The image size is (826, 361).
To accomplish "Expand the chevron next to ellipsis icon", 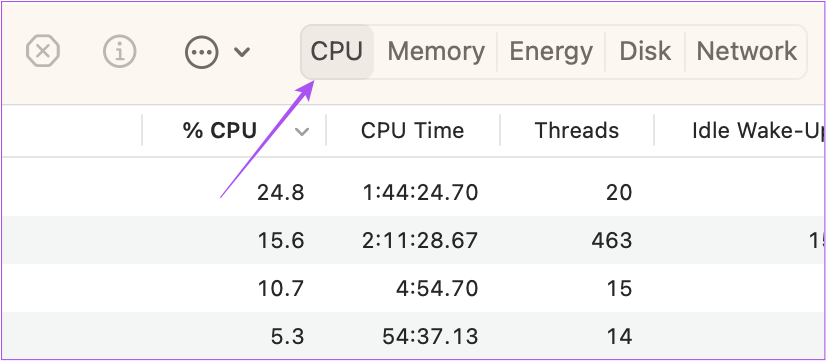I will [242, 52].
